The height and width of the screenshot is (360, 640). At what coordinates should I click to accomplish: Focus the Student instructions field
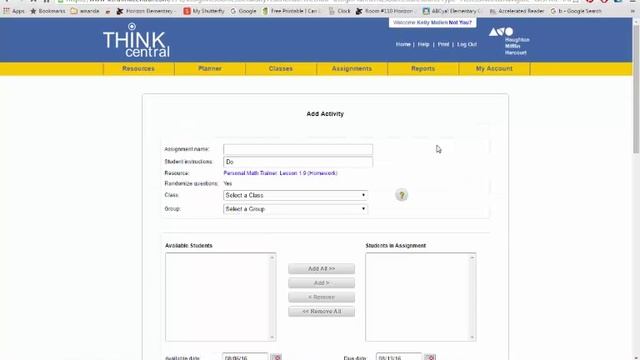(x=298, y=162)
